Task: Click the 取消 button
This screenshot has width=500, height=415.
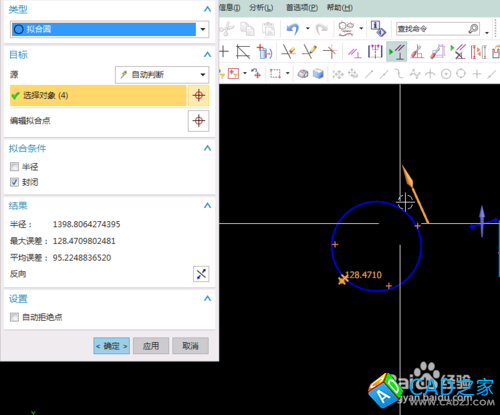Action: point(190,346)
